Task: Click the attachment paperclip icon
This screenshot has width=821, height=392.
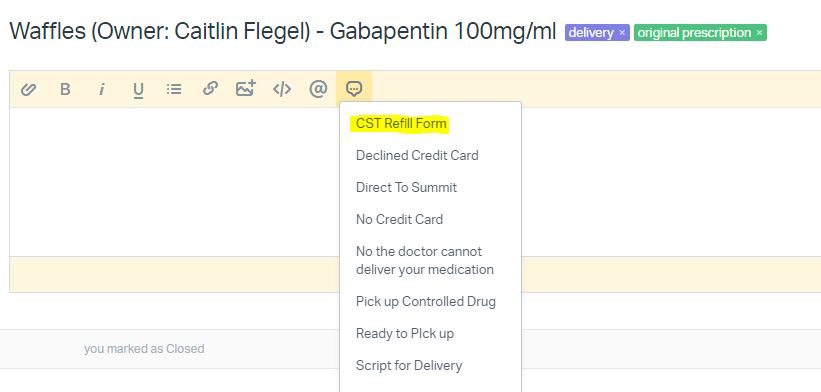Action: click(28, 89)
